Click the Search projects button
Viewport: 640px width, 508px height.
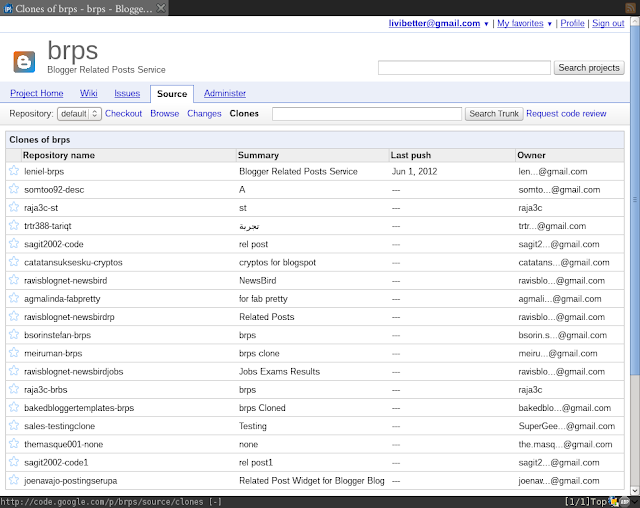point(589,68)
